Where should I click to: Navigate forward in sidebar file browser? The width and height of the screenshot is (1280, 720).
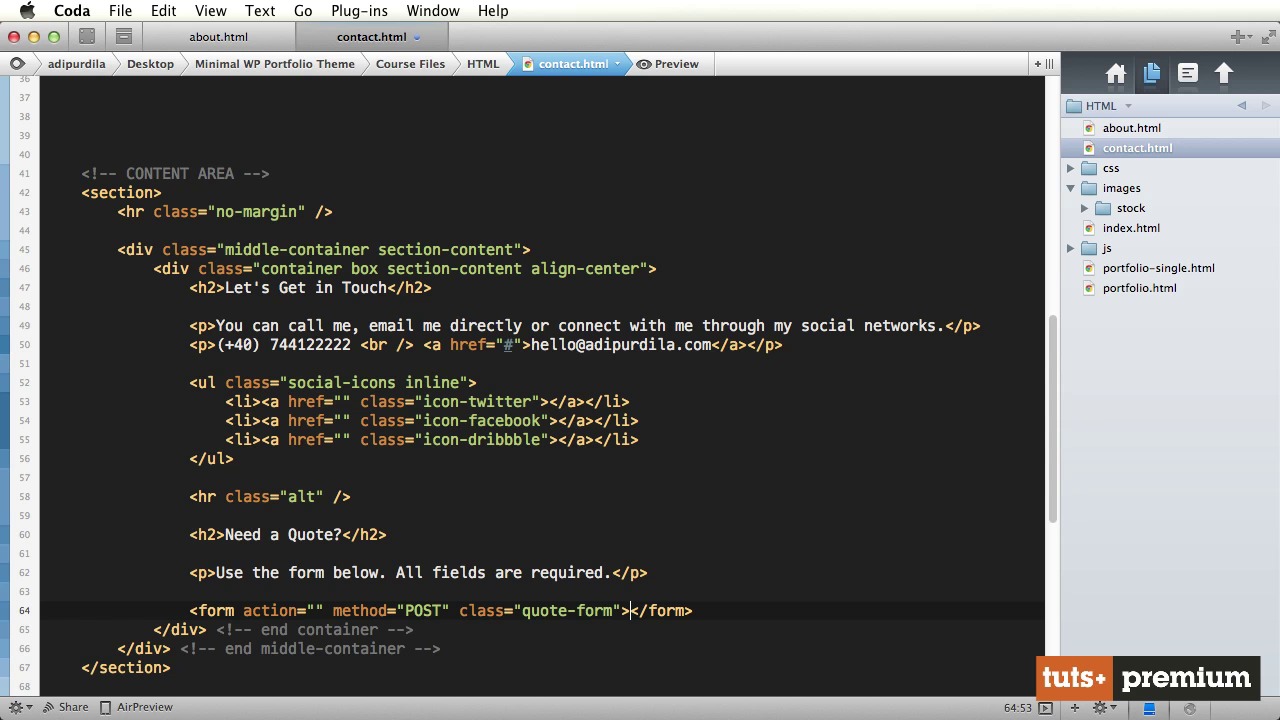(1266, 106)
